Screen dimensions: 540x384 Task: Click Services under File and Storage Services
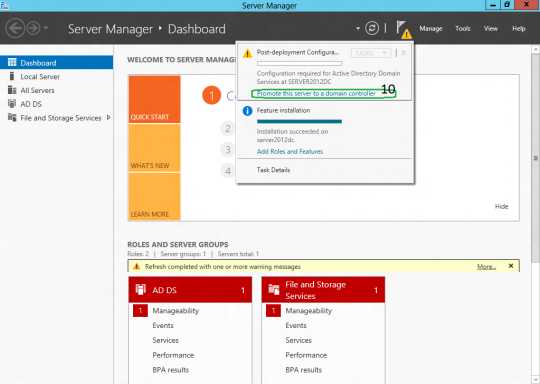point(298,340)
